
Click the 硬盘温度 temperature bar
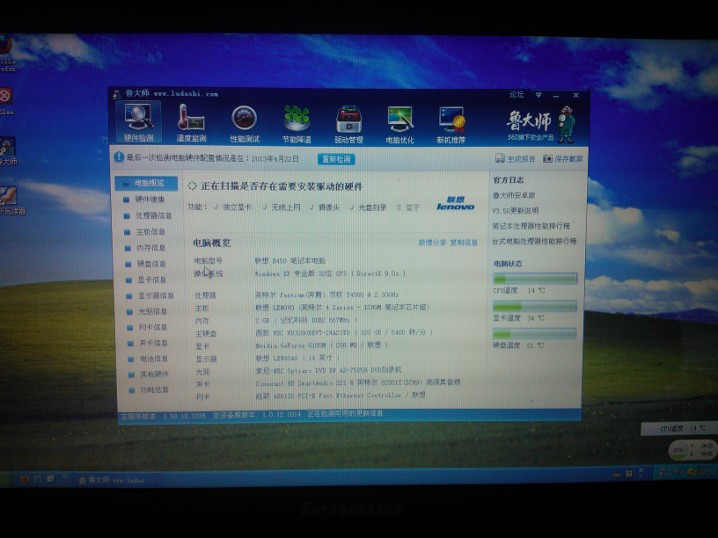click(x=534, y=334)
